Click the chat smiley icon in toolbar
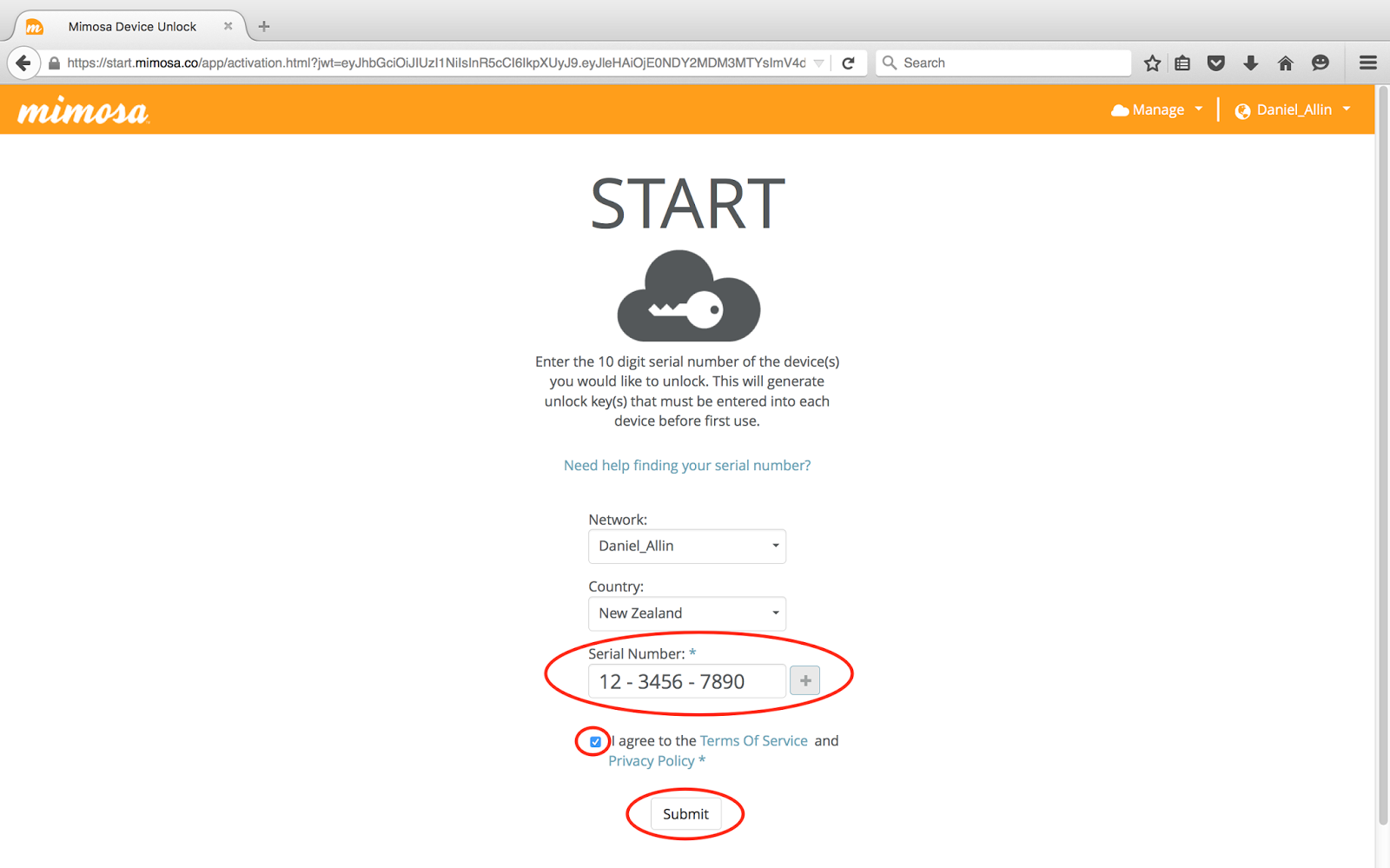This screenshot has width=1390, height=868. tap(1320, 63)
